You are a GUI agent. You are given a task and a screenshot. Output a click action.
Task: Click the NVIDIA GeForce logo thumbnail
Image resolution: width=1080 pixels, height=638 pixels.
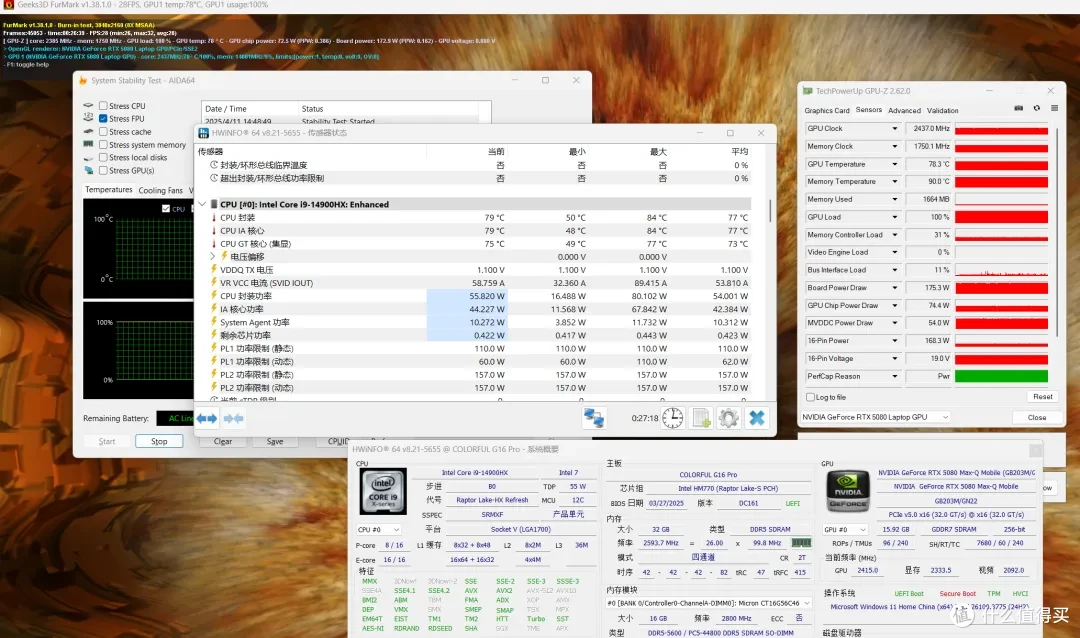tap(847, 491)
